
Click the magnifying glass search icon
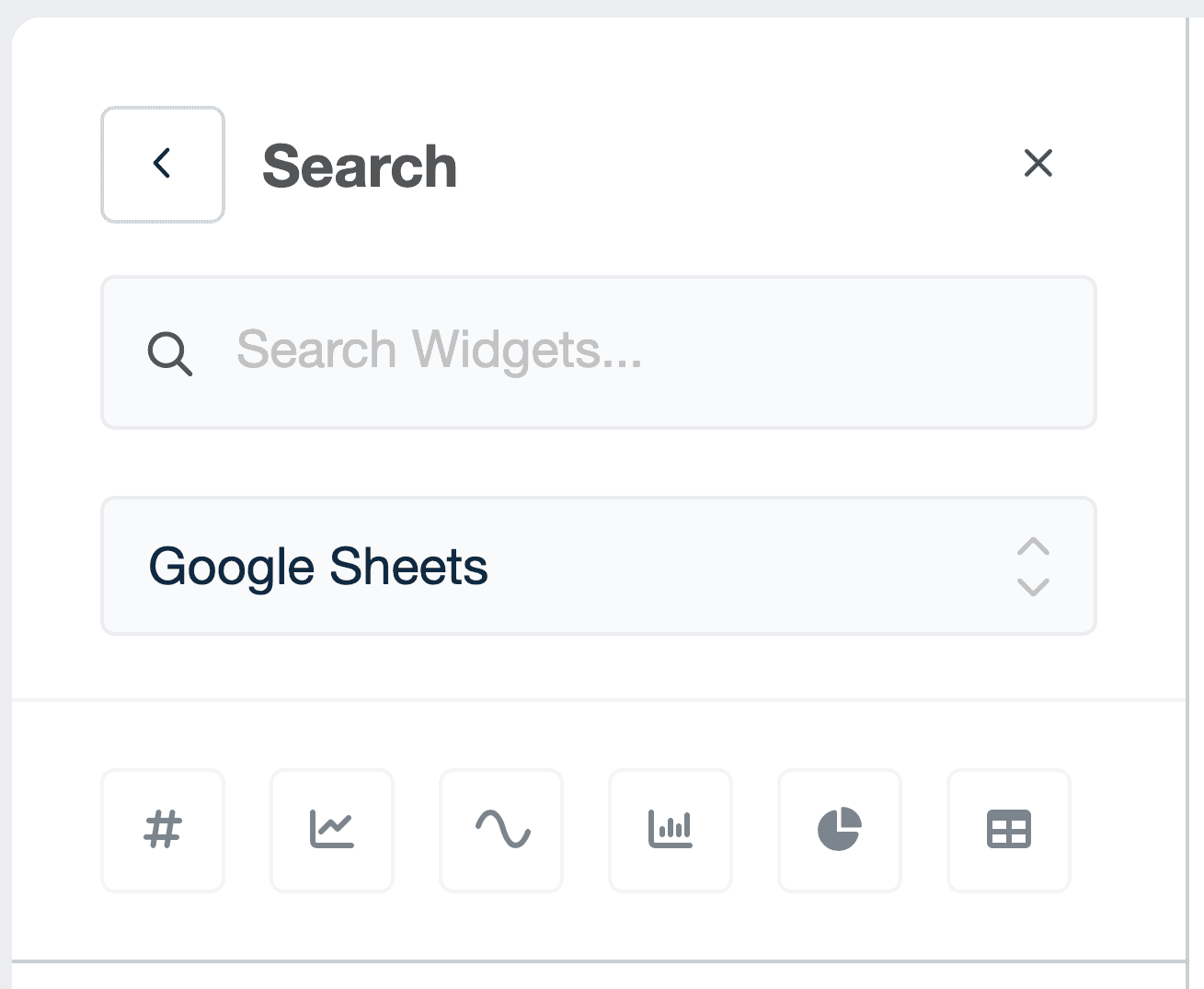170,353
